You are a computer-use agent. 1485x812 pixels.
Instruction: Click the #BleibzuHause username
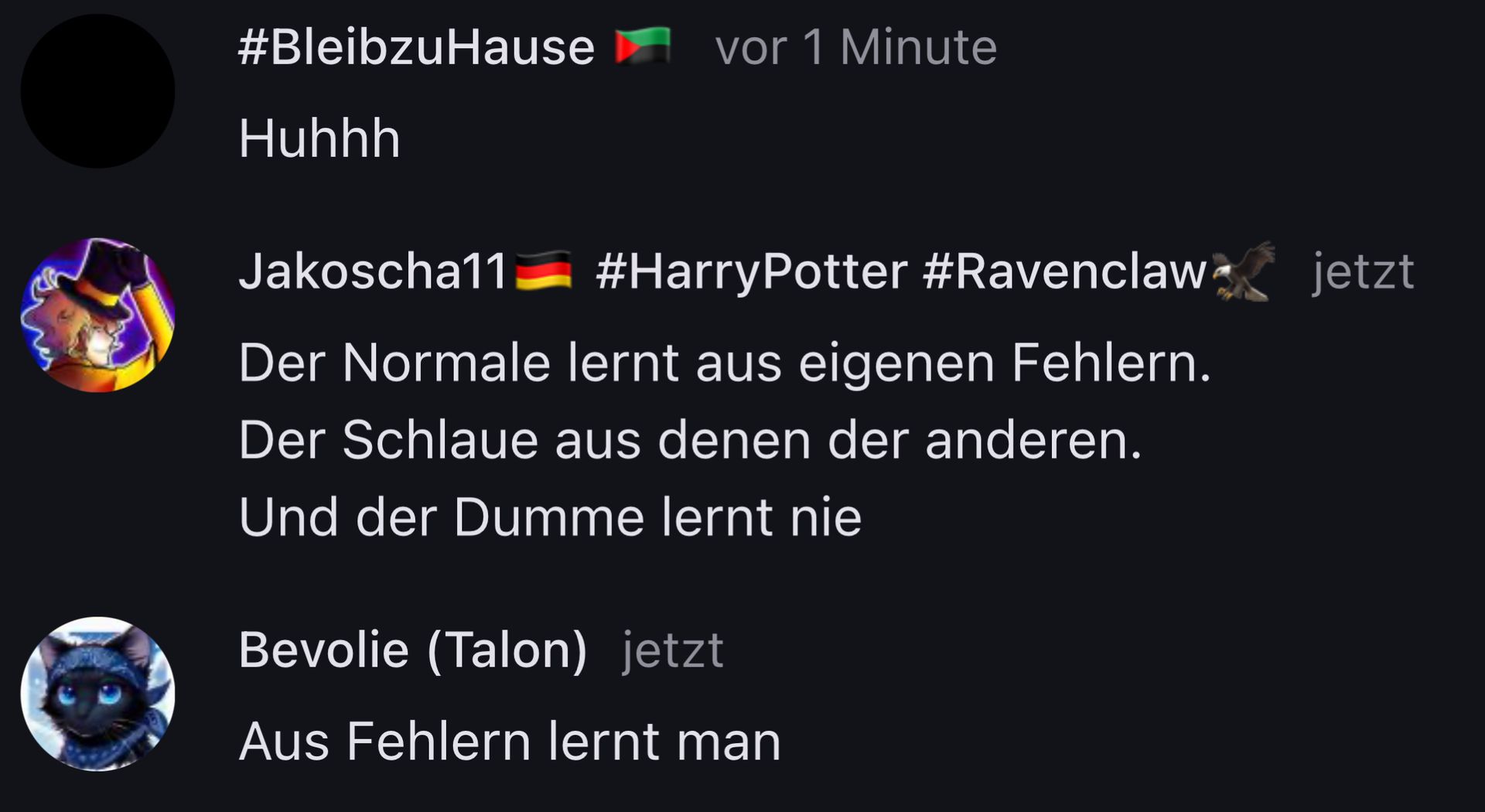[x=416, y=48]
